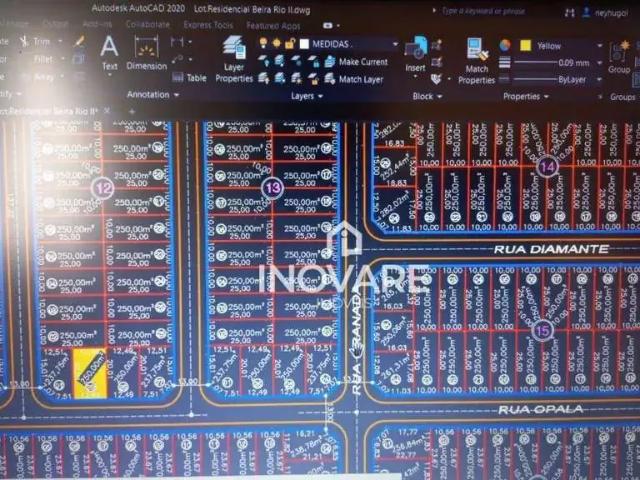Viewport: 640px width, 480px height.
Task: Click Edit Attributes icon in Block panel
Action: (436, 78)
